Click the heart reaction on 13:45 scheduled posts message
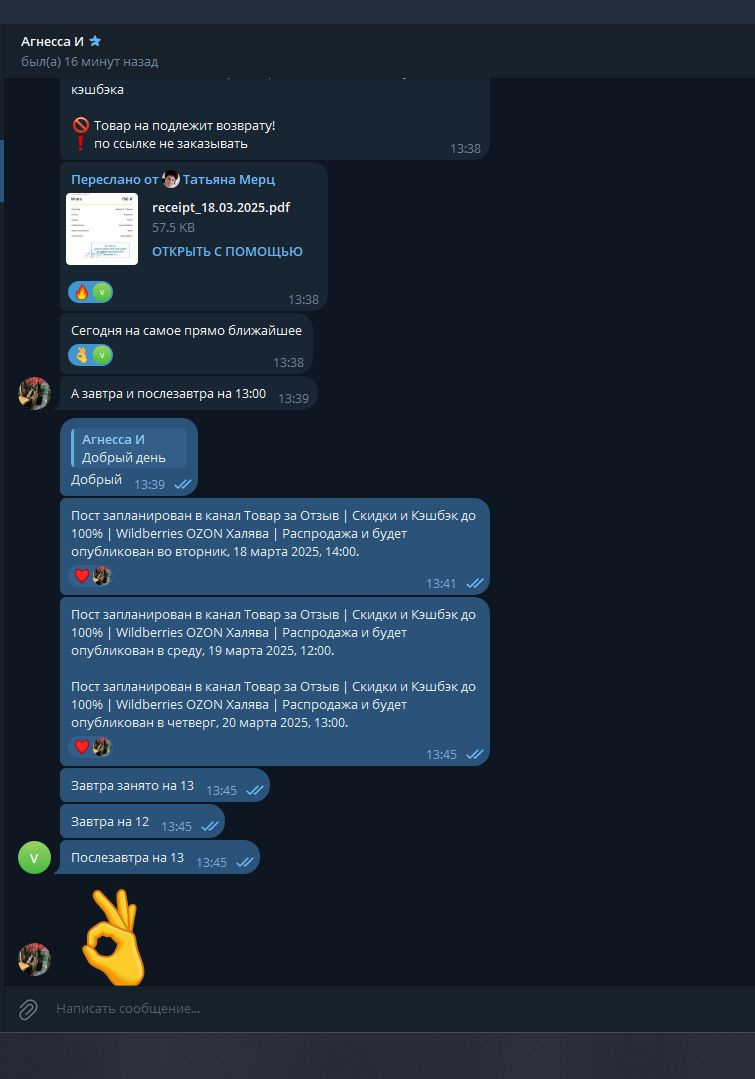 click(82, 746)
